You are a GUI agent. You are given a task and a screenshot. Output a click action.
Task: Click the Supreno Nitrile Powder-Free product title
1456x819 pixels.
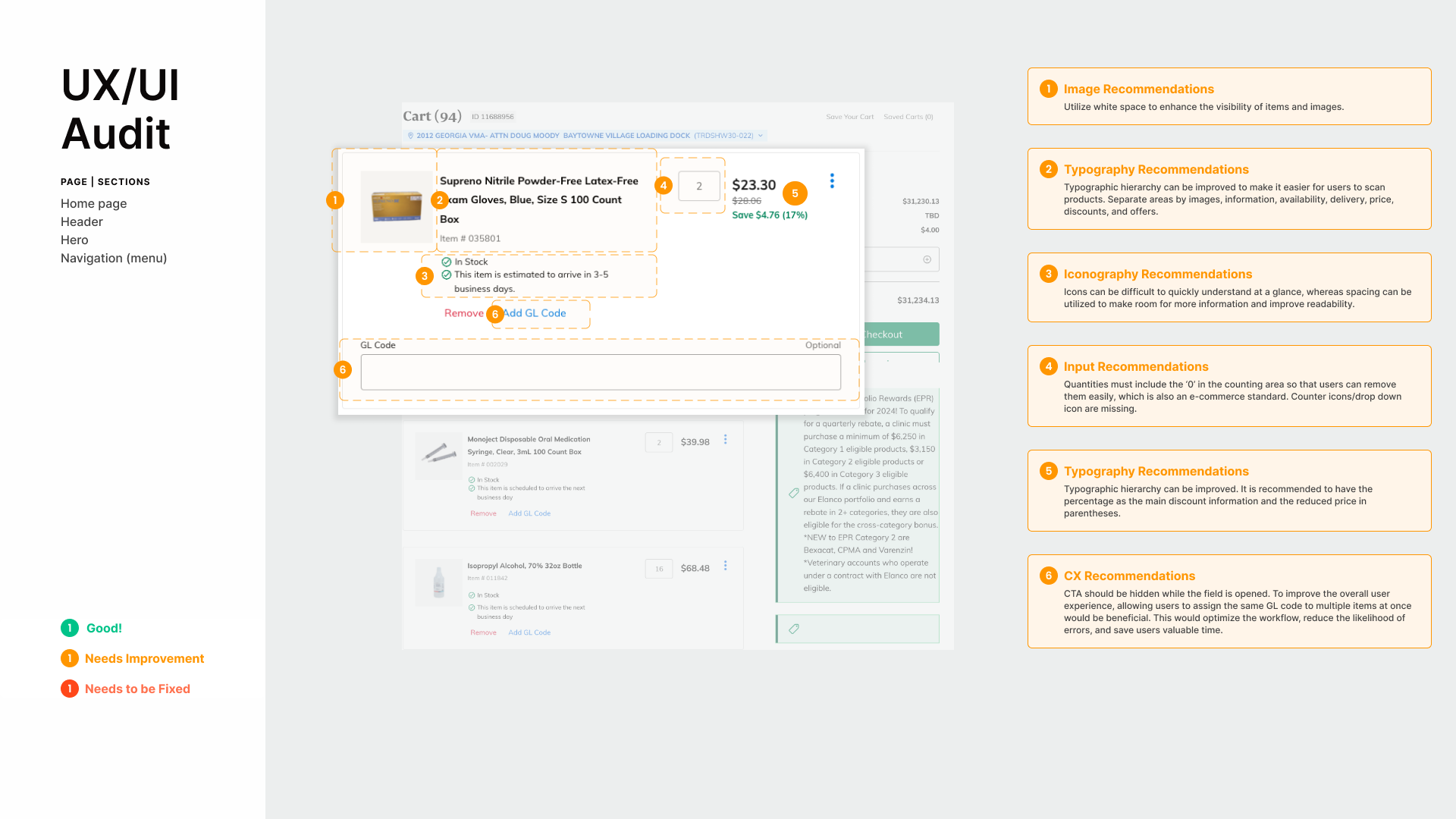pyautogui.click(x=539, y=200)
